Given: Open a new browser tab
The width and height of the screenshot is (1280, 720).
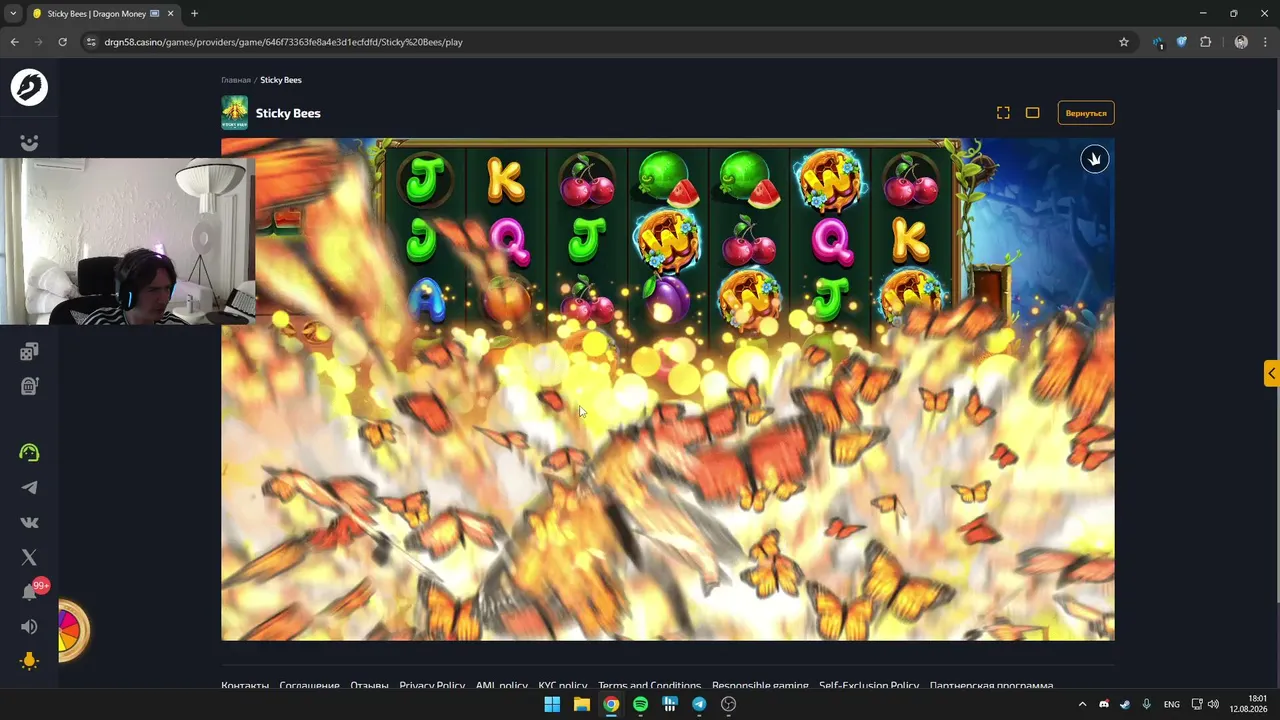Looking at the screenshot, I should point(194,14).
